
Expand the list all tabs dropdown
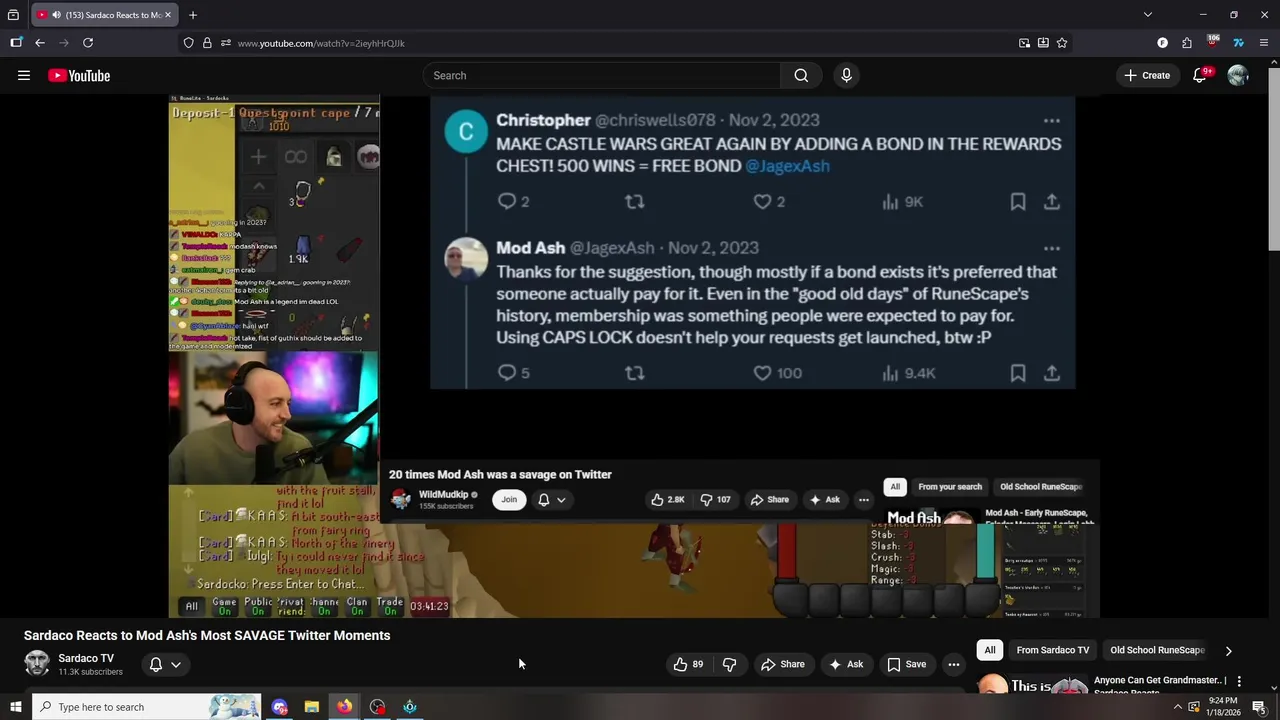coord(1148,15)
